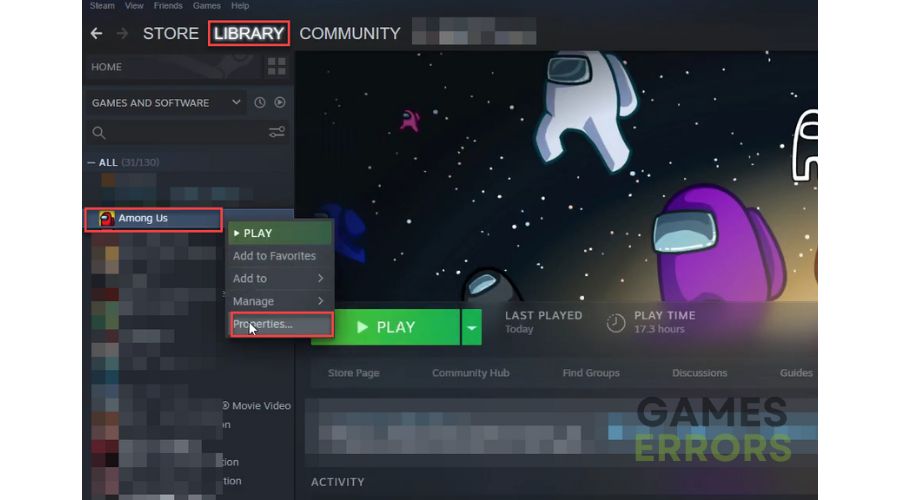Go back with the left arrow
The width and height of the screenshot is (900, 500).
96,34
